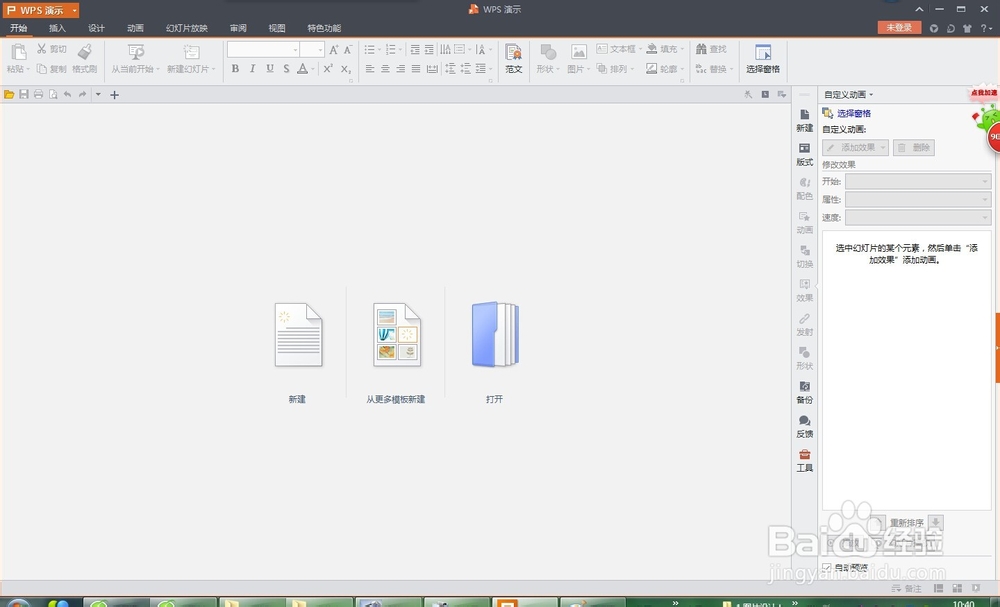Apply superscript formatting
Screen dimensions: 1000x607
328,68
